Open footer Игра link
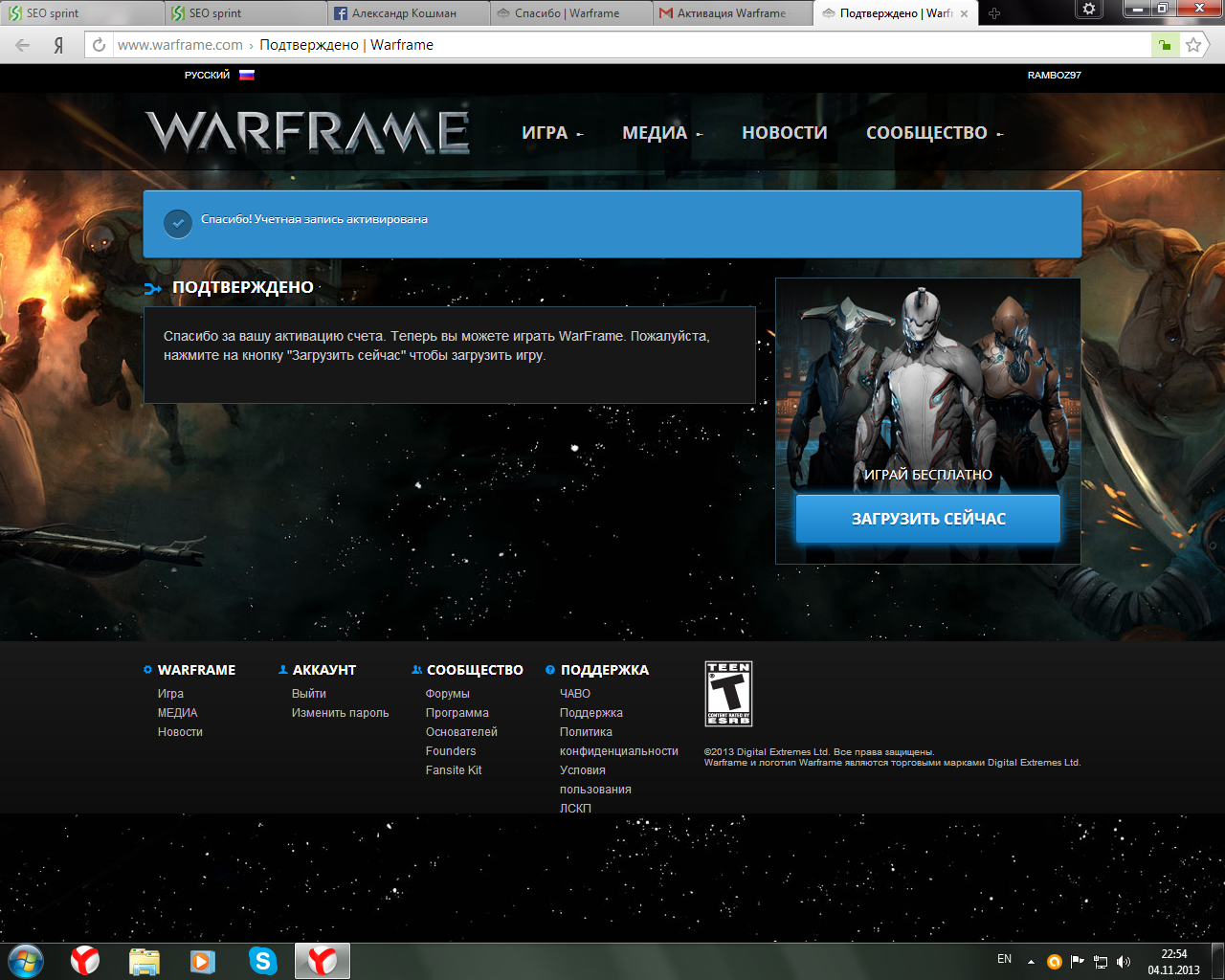 click(171, 694)
